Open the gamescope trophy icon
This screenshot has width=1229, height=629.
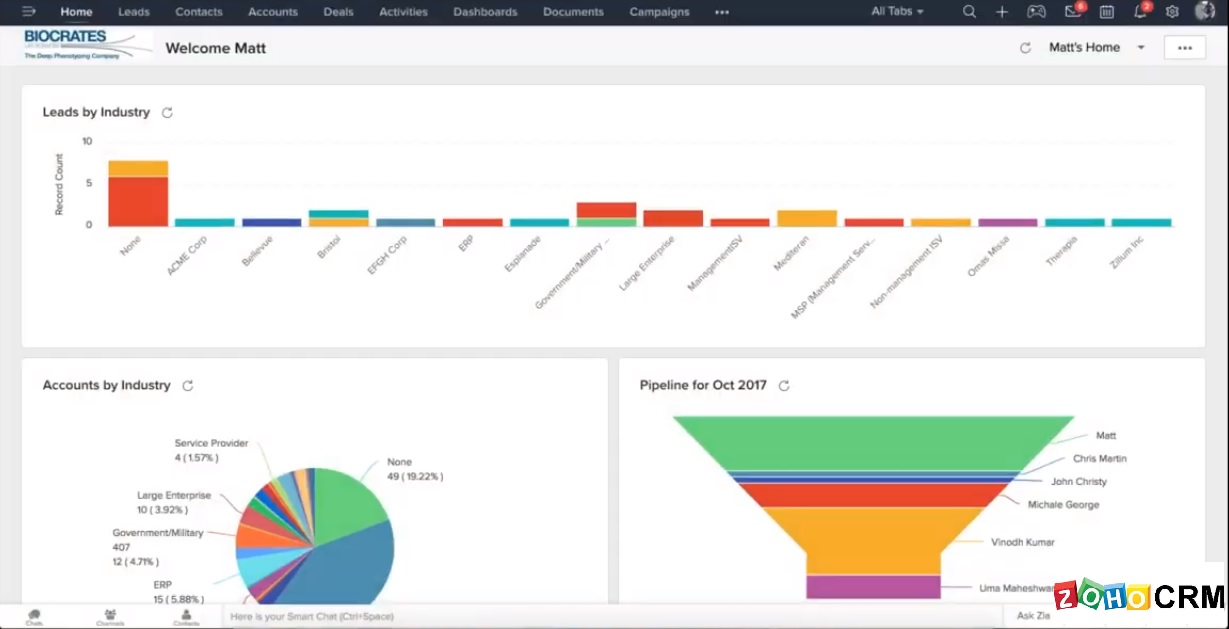1036,12
